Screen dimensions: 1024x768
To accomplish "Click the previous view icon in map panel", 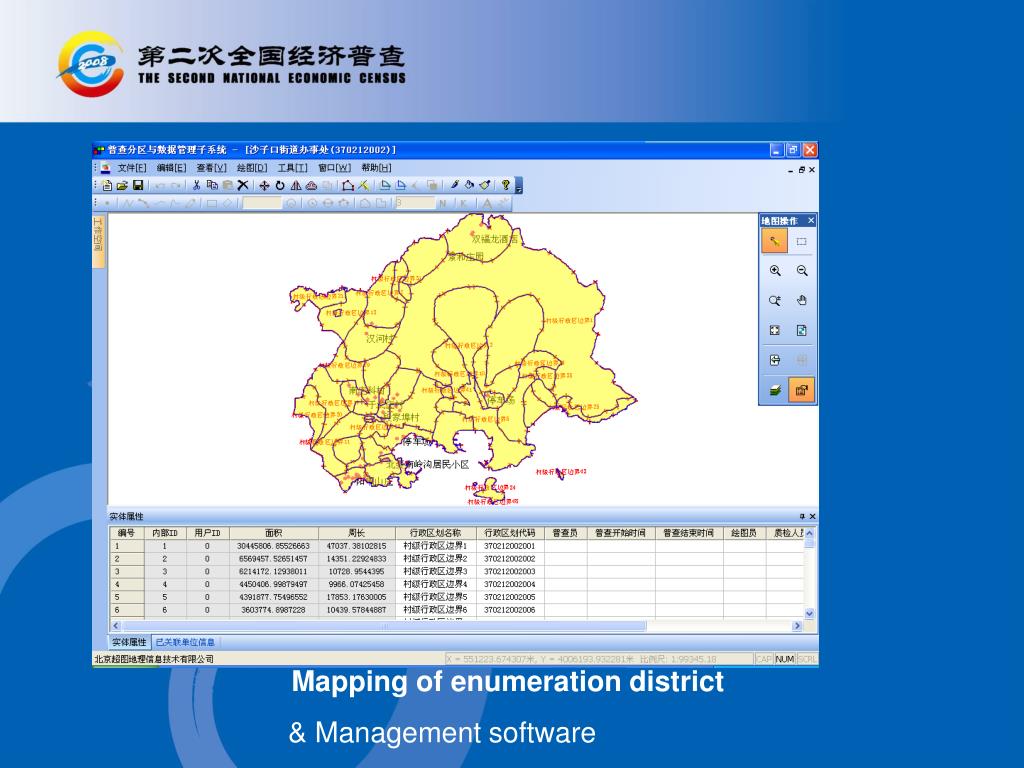I will (775, 360).
